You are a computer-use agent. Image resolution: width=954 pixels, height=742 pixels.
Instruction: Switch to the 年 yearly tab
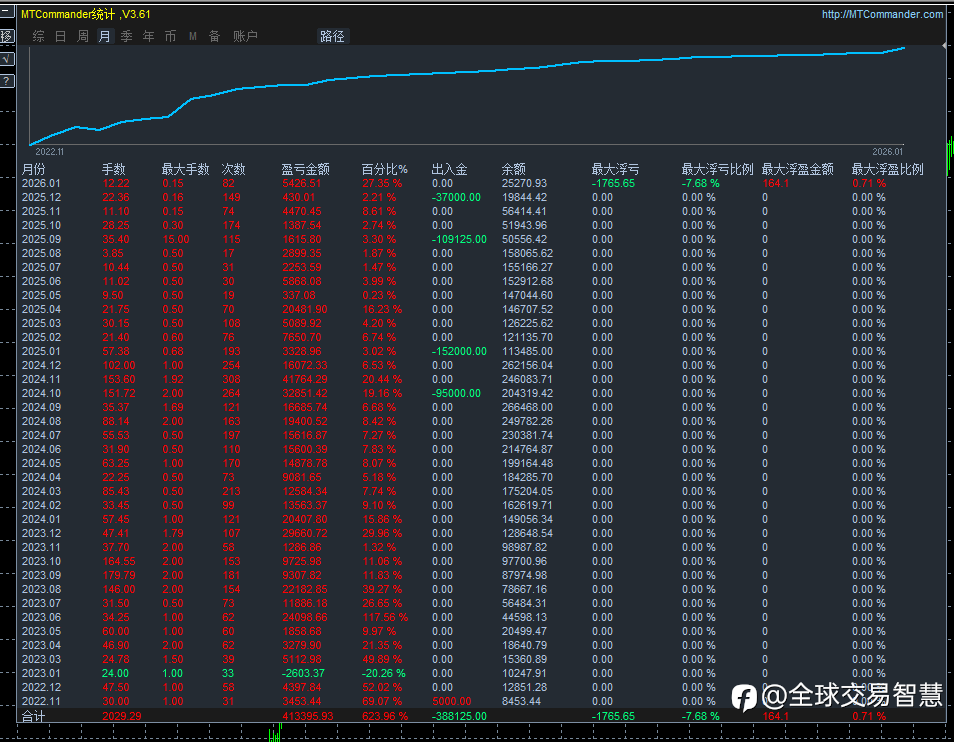pyautogui.click(x=148, y=36)
